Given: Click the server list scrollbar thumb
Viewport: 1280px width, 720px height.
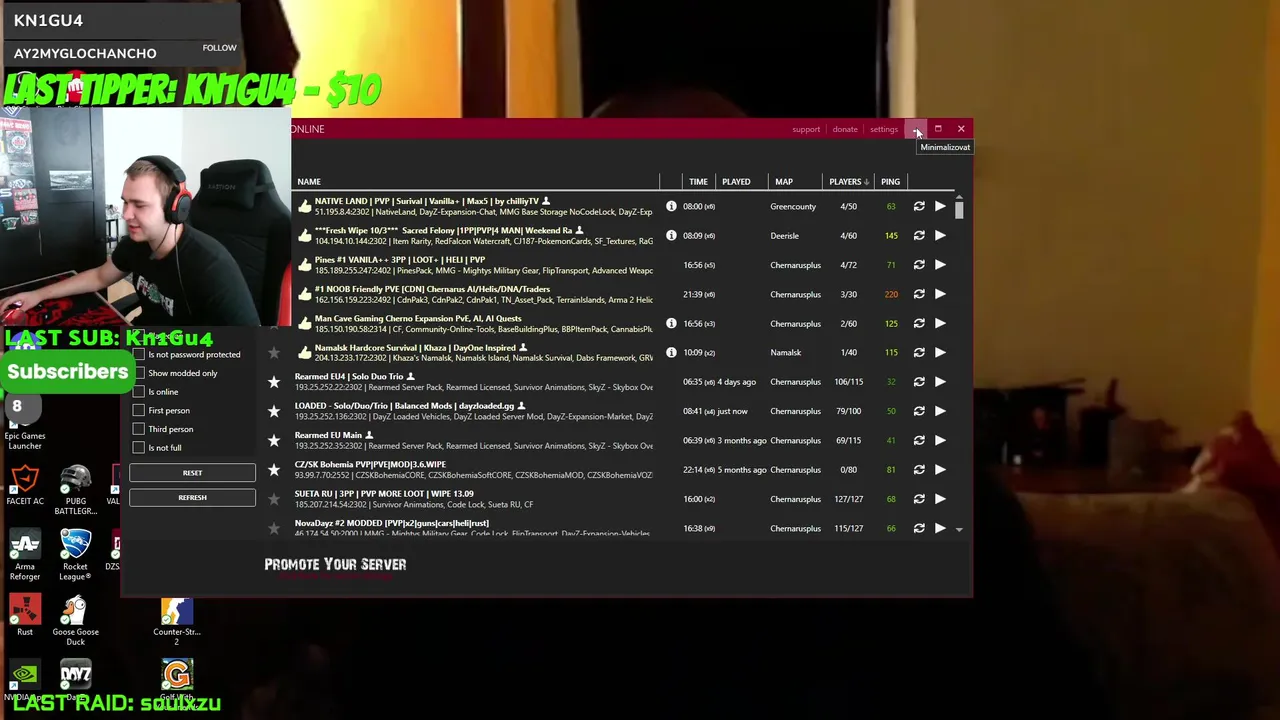Looking at the screenshot, I should click(x=959, y=208).
